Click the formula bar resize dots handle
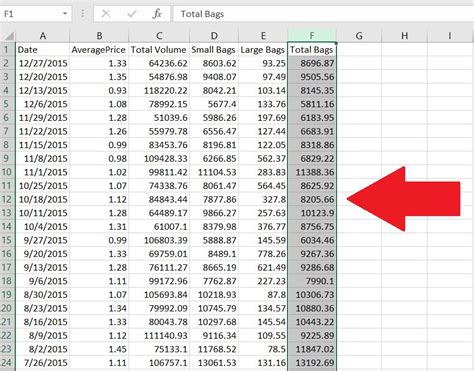Image resolution: width=474 pixels, height=371 pixels. [83, 14]
